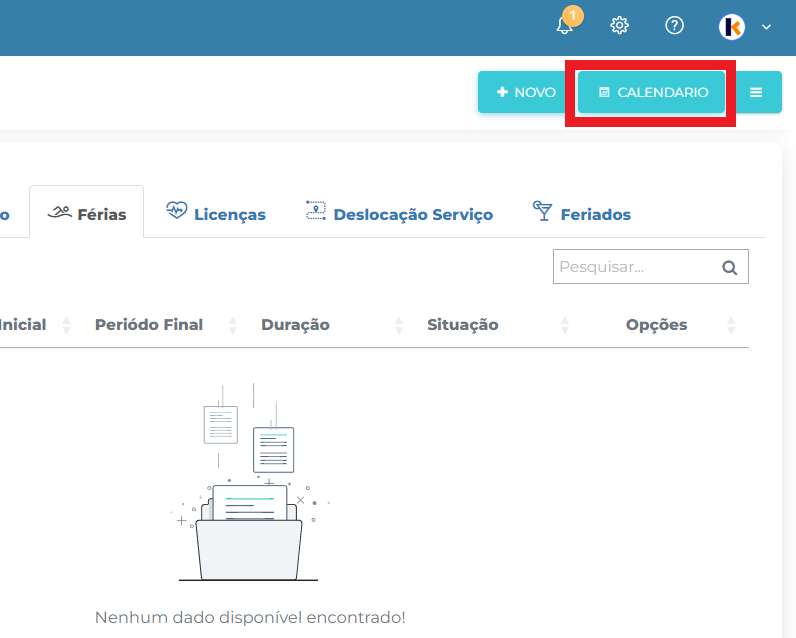Click the user profile avatar
The height and width of the screenshot is (638, 796).
(732, 27)
